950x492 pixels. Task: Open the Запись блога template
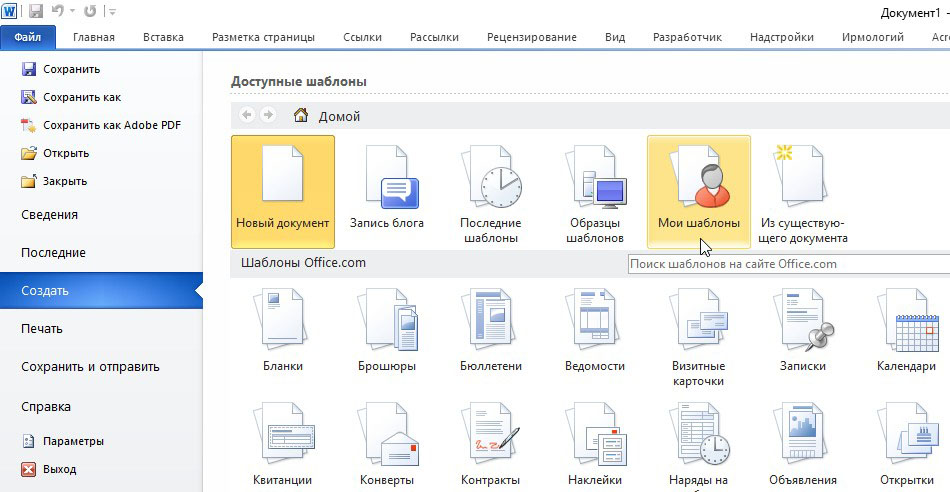(x=386, y=190)
